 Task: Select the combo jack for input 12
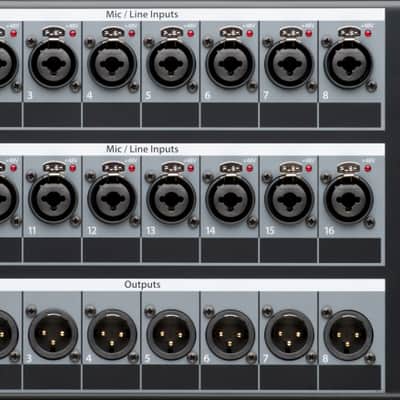[x=112, y=199]
